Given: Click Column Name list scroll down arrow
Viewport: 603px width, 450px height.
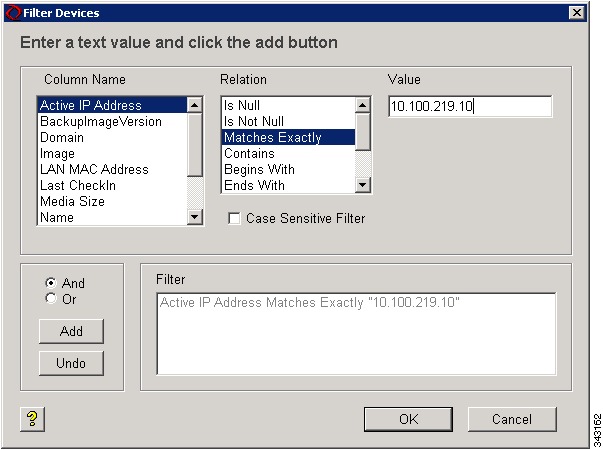Looking at the screenshot, I should point(194,217).
